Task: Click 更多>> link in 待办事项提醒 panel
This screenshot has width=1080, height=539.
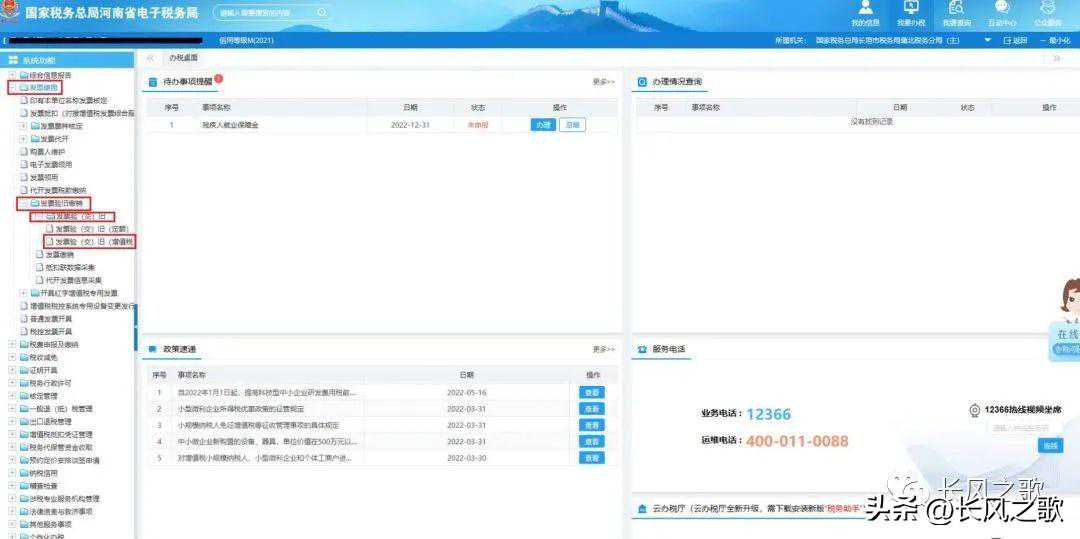Action: [x=603, y=82]
